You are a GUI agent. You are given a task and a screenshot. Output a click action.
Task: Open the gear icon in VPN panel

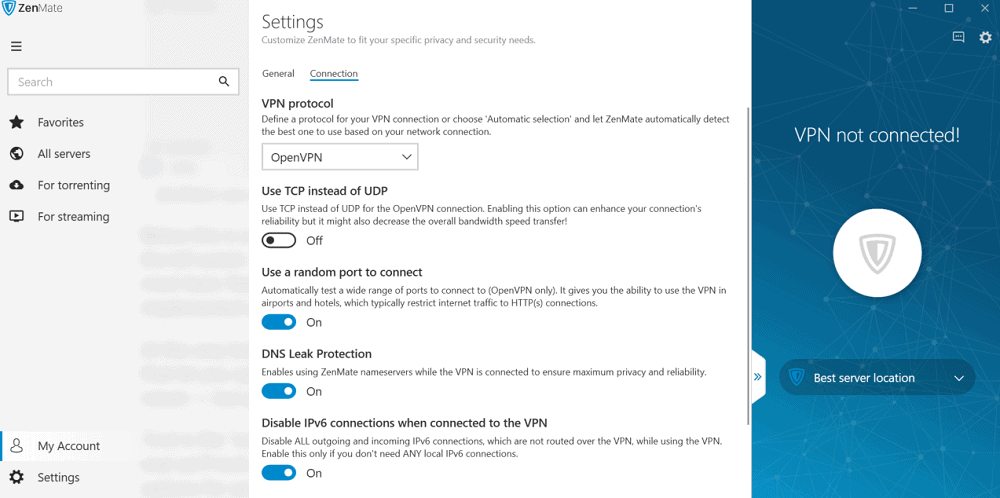pyautogui.click(x=986, y=38)
